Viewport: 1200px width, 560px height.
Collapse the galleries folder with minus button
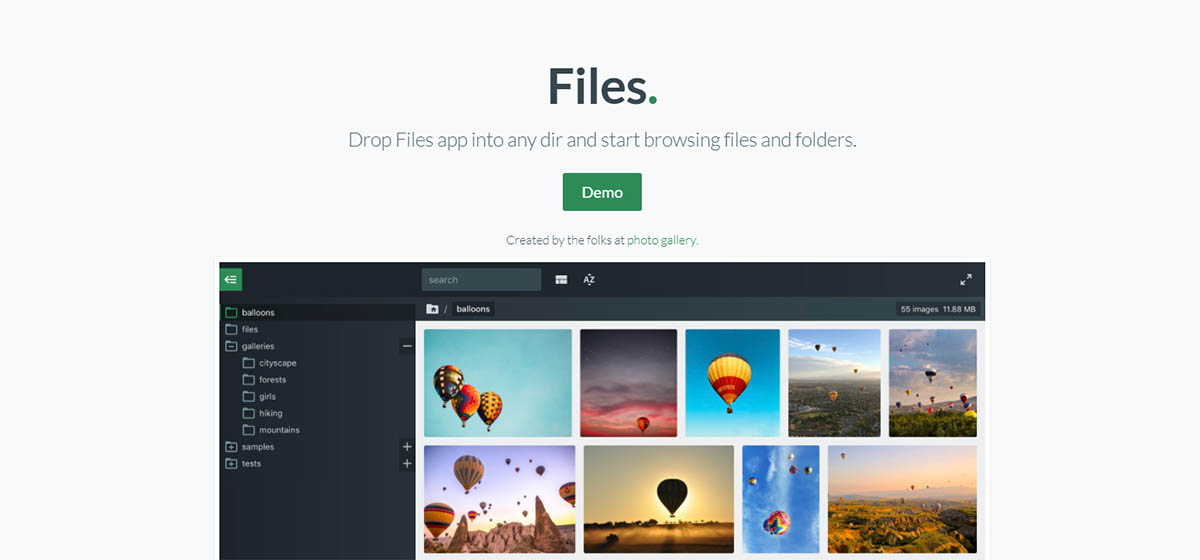click(x=407, y=346)
